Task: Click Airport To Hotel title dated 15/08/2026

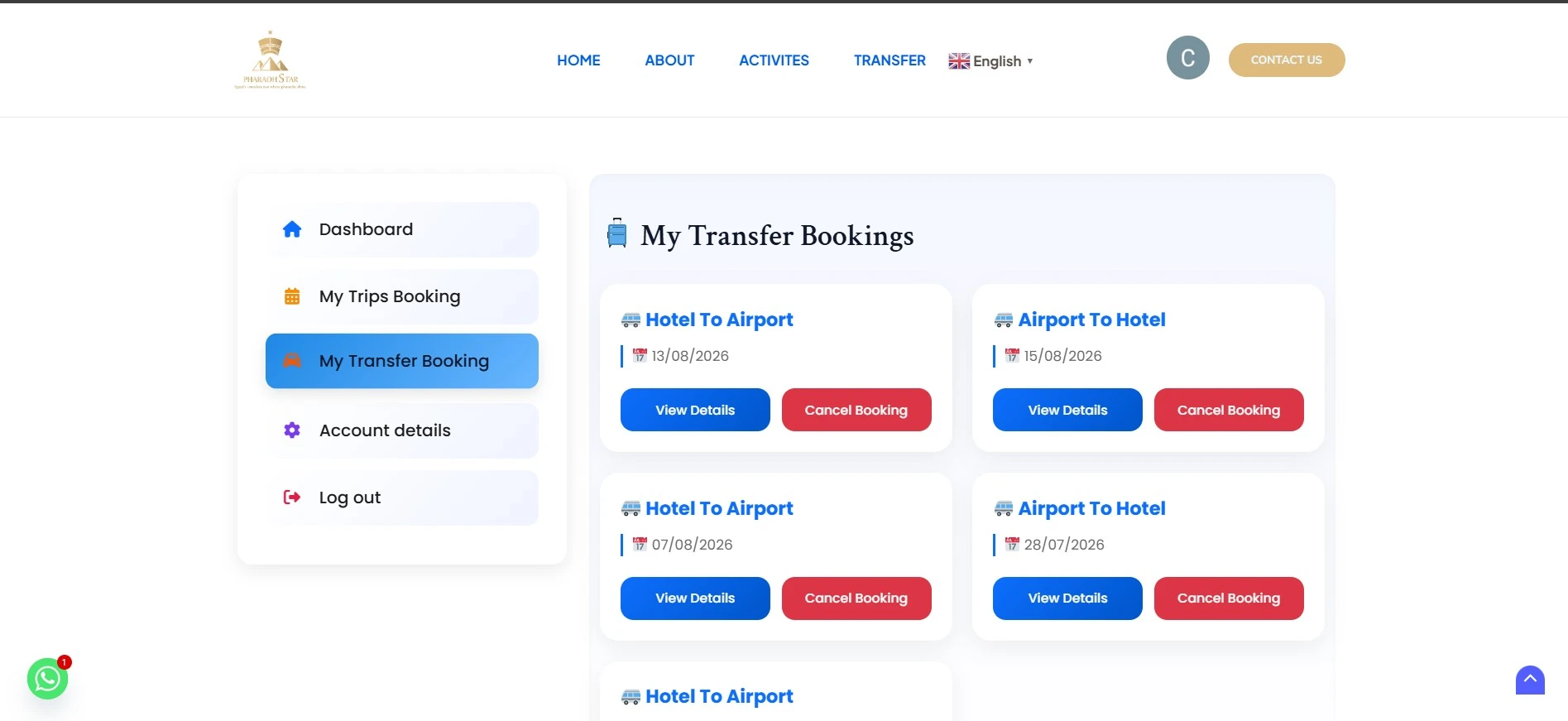Action: [x=1091, y=320]
